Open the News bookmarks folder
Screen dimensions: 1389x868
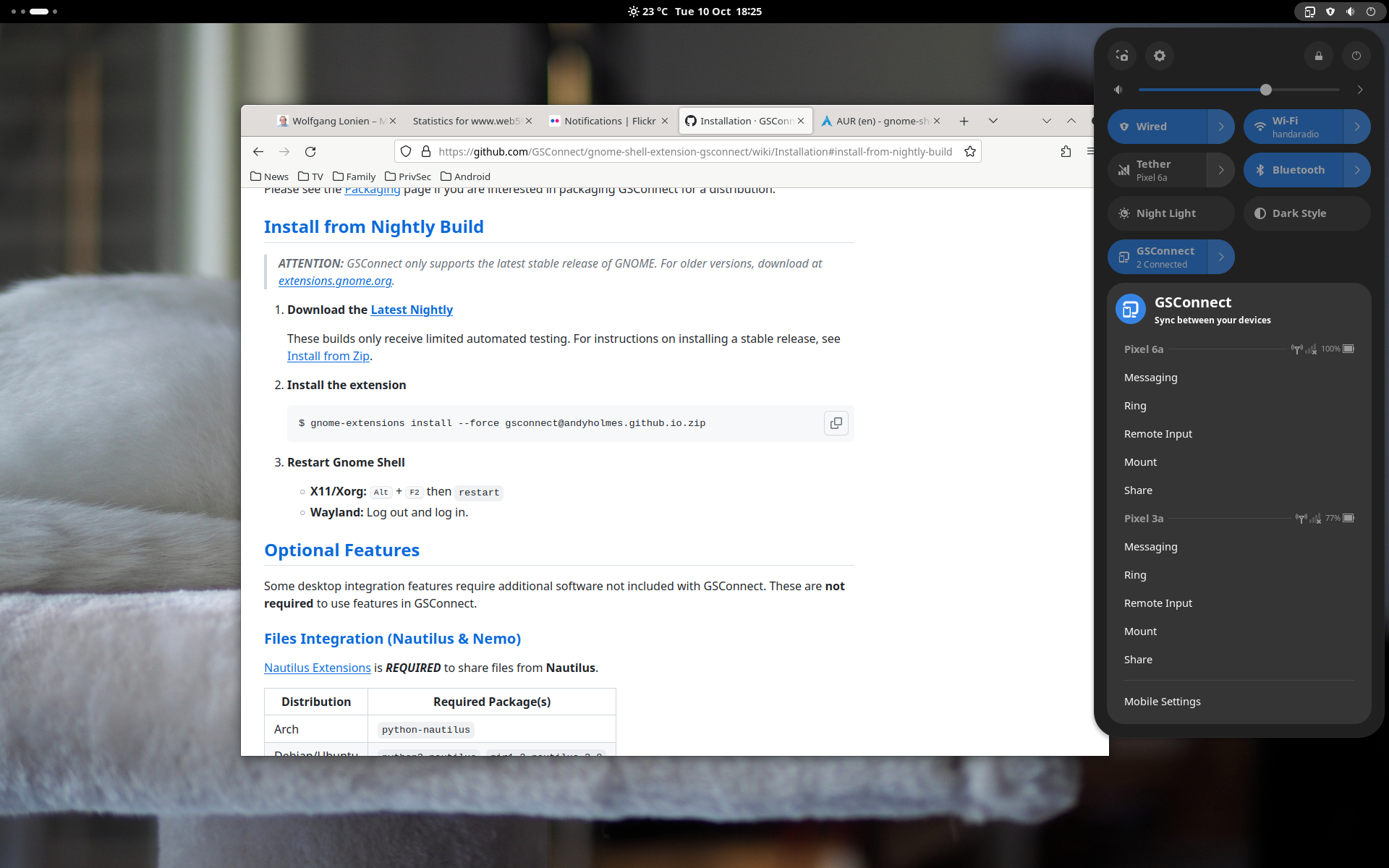[269, 176]
